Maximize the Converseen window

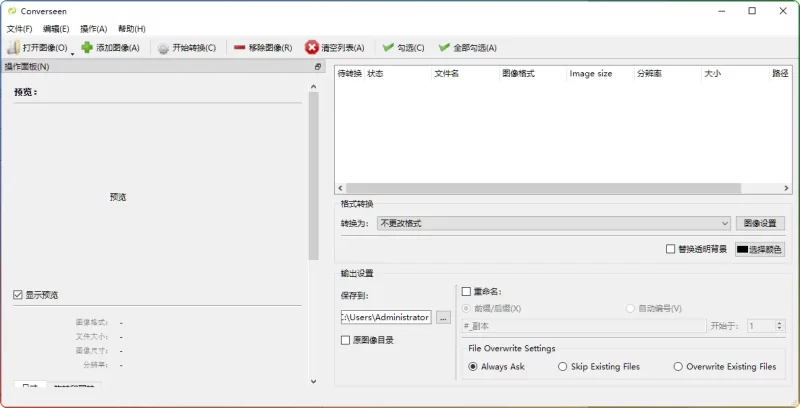pyautogui.click(x=752, y=11)
